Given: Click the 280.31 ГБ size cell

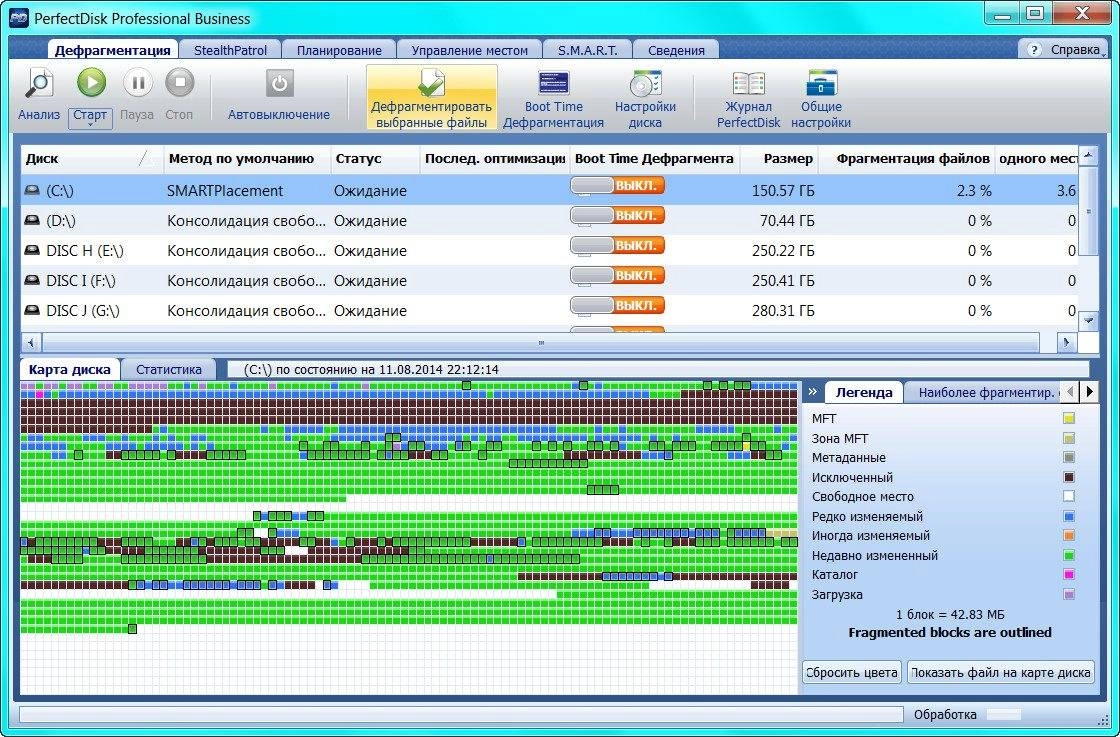Looking at the screenshot, I should pos(783,311).
